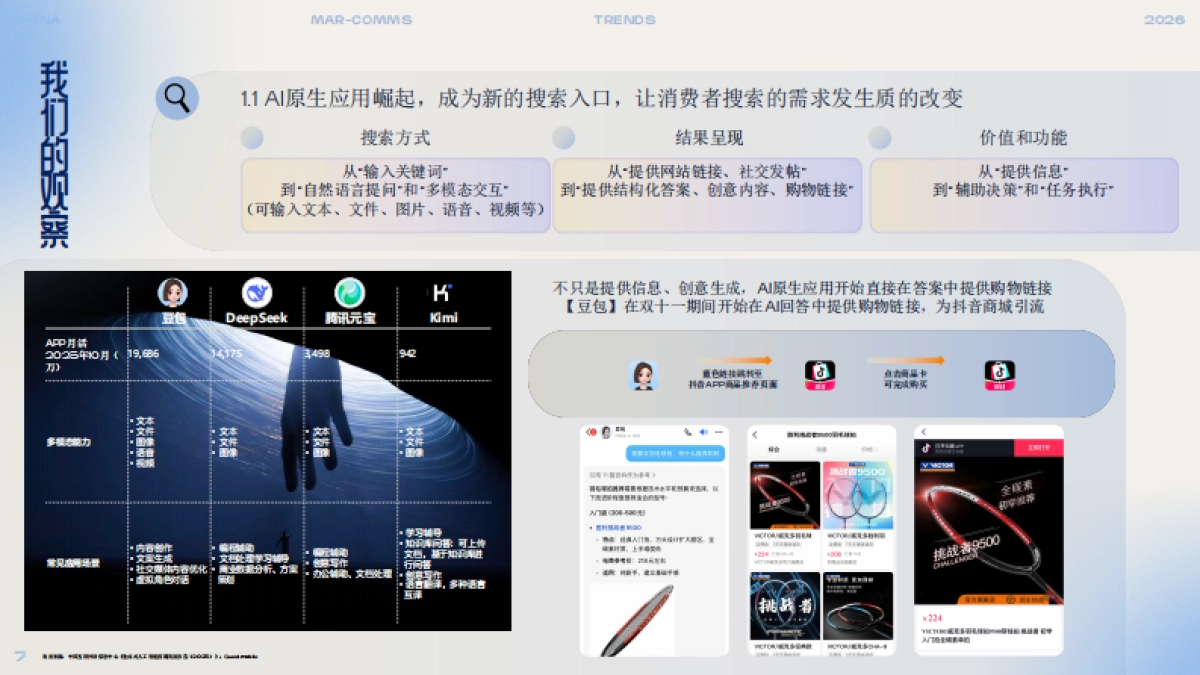The width and height of the screenshot is (1200, 675).
Task: Click the Doubao 豆包 avatar icon
Action: pos(171,294)
